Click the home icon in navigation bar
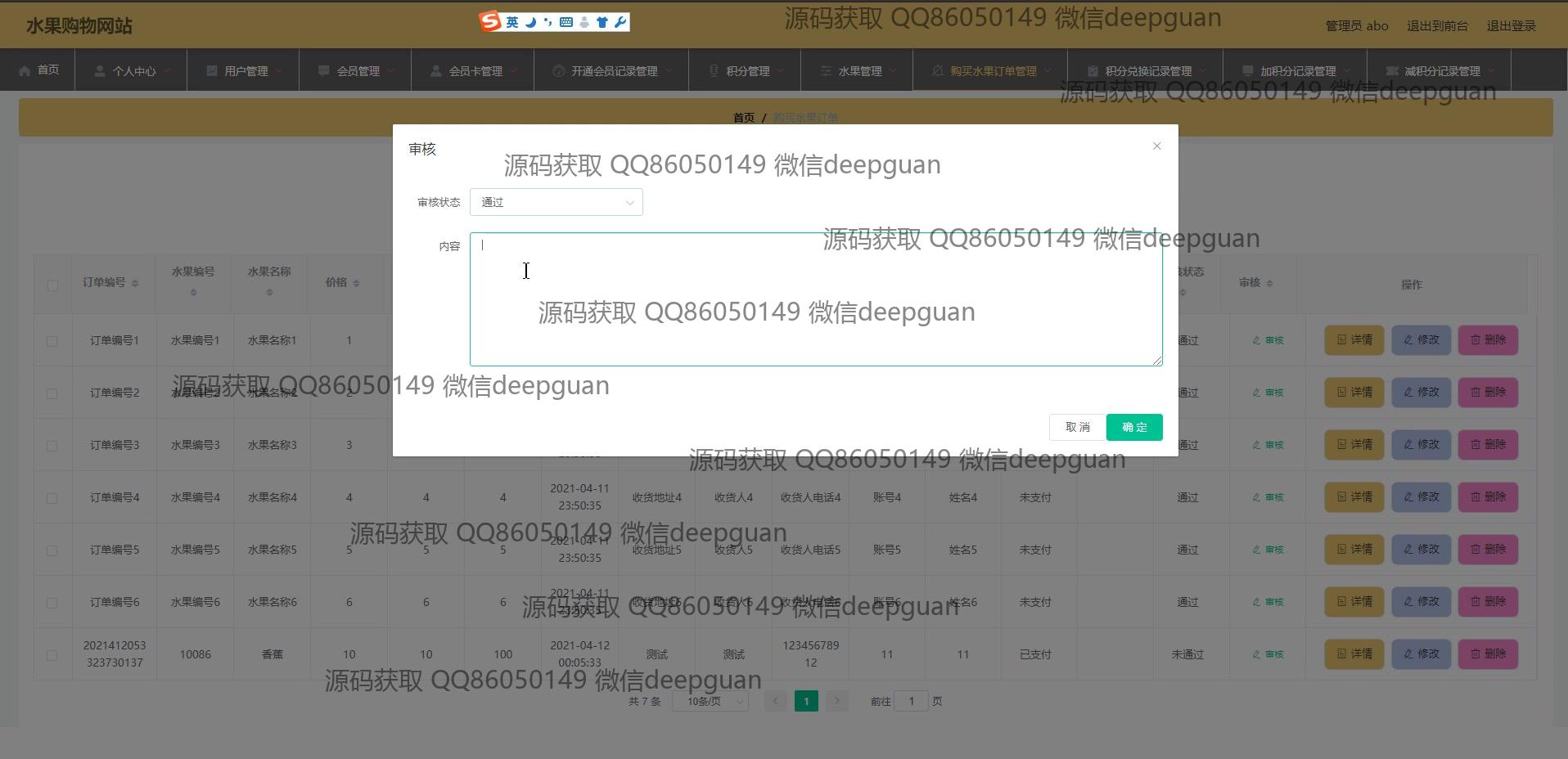1568x759 pixels. [x=25, y=70]
